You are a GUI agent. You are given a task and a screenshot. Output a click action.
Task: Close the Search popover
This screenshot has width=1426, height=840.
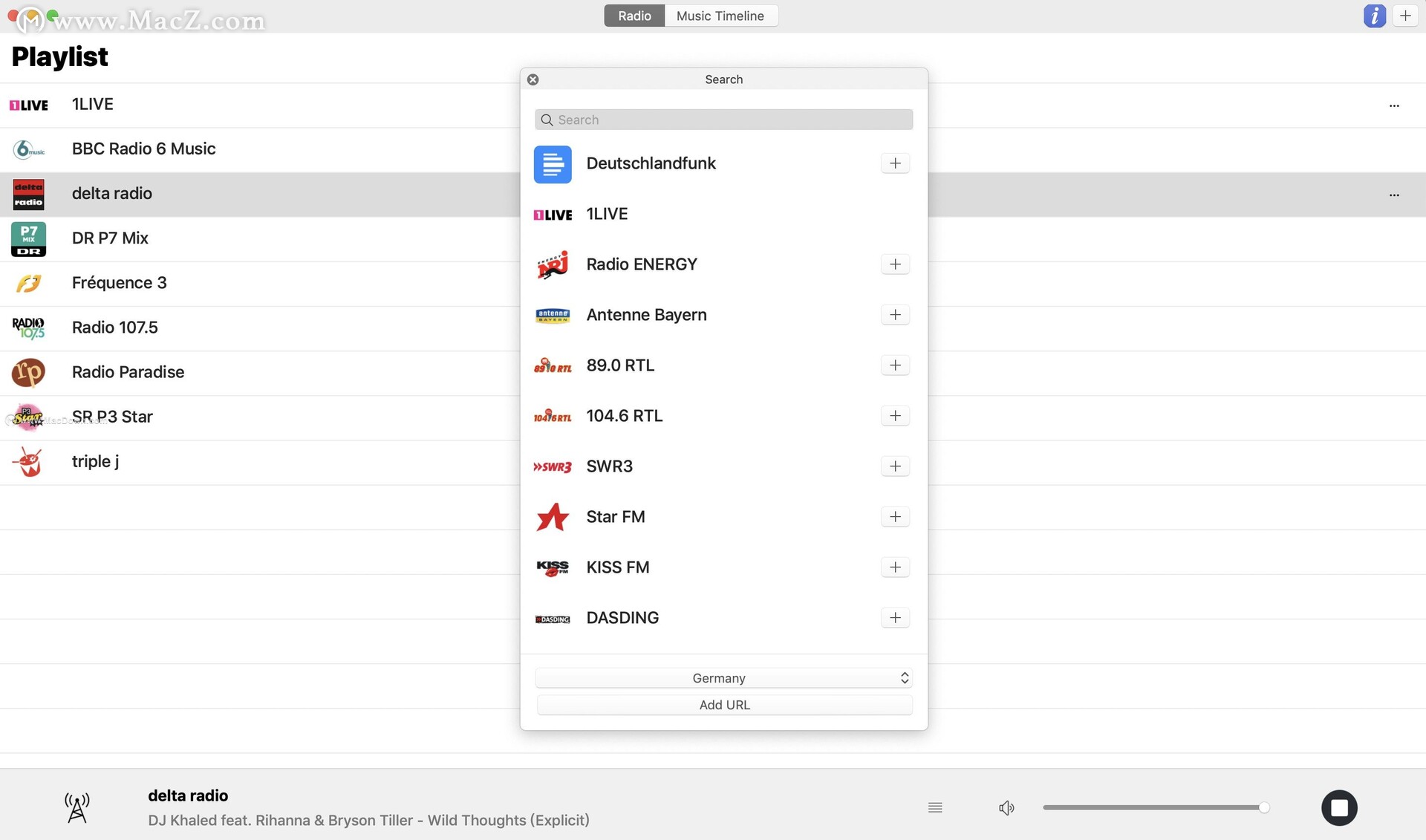point(533,79)
